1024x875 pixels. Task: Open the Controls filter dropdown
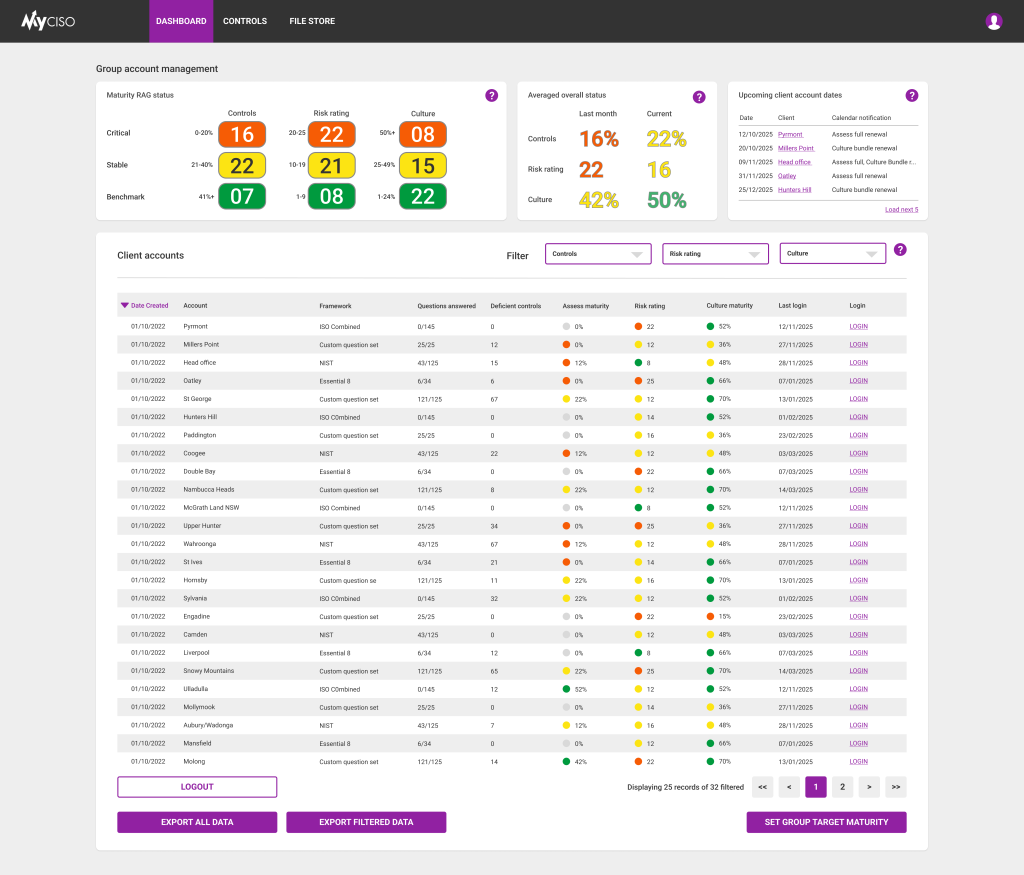(597, 253)
